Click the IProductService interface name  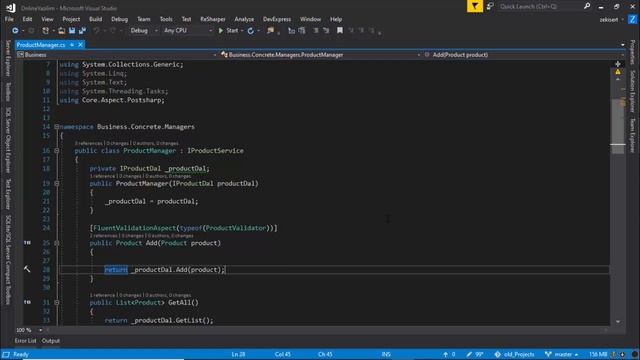click(x=216, y=151)
